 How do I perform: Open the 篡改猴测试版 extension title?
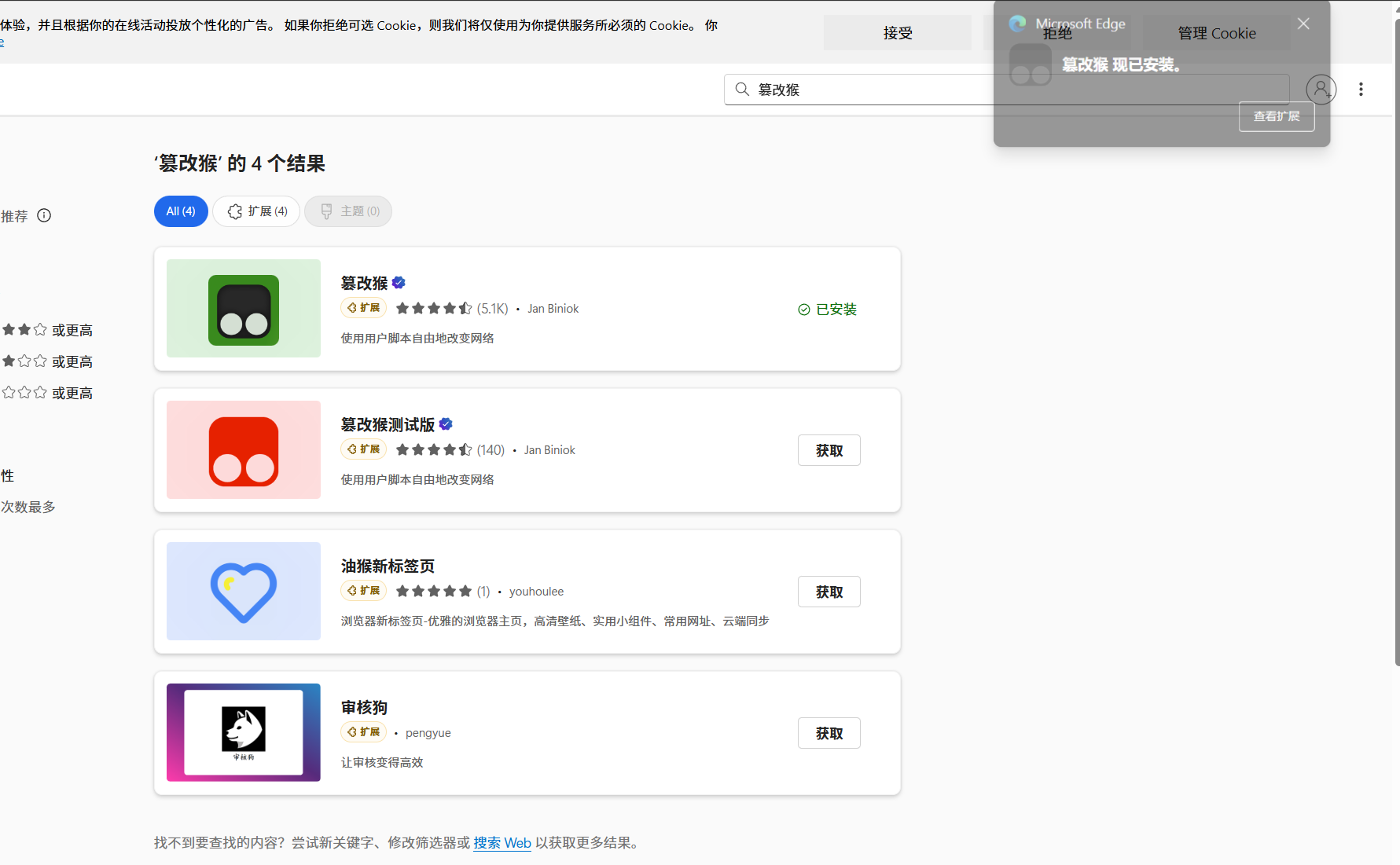coord(388,424)
